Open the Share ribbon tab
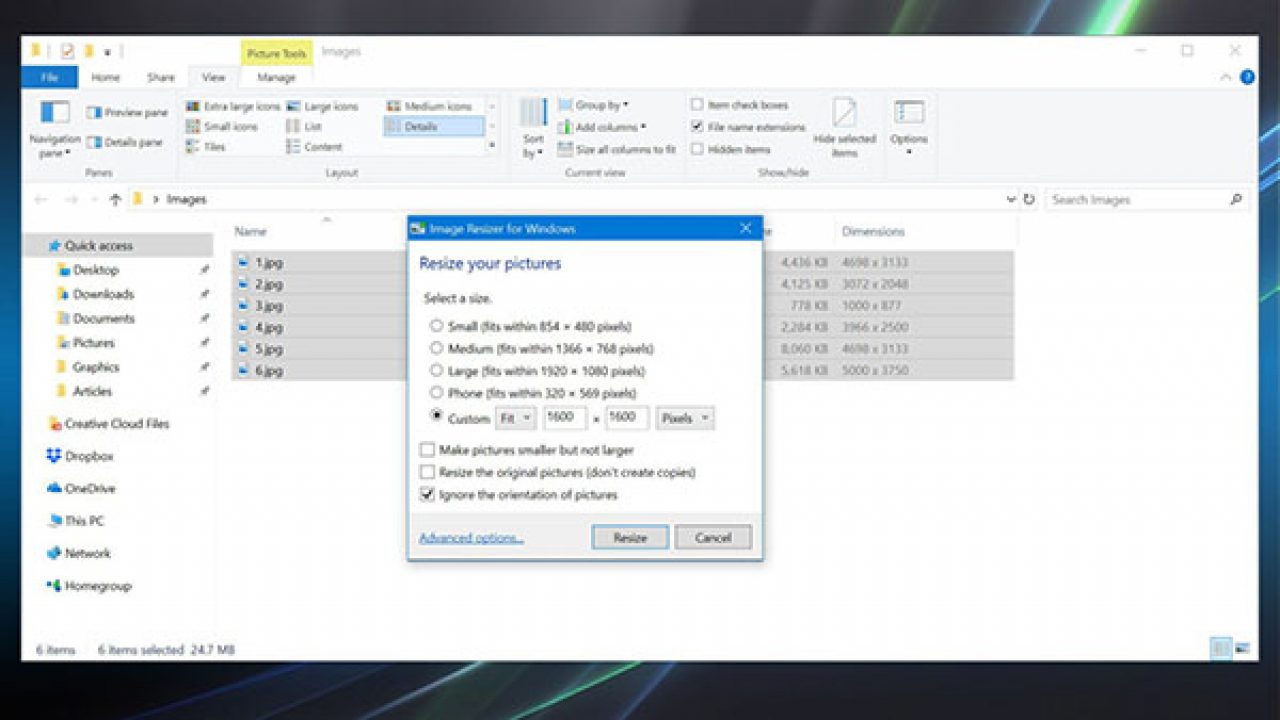Viewport: 1280px width, 720px height. coord(159,77)
